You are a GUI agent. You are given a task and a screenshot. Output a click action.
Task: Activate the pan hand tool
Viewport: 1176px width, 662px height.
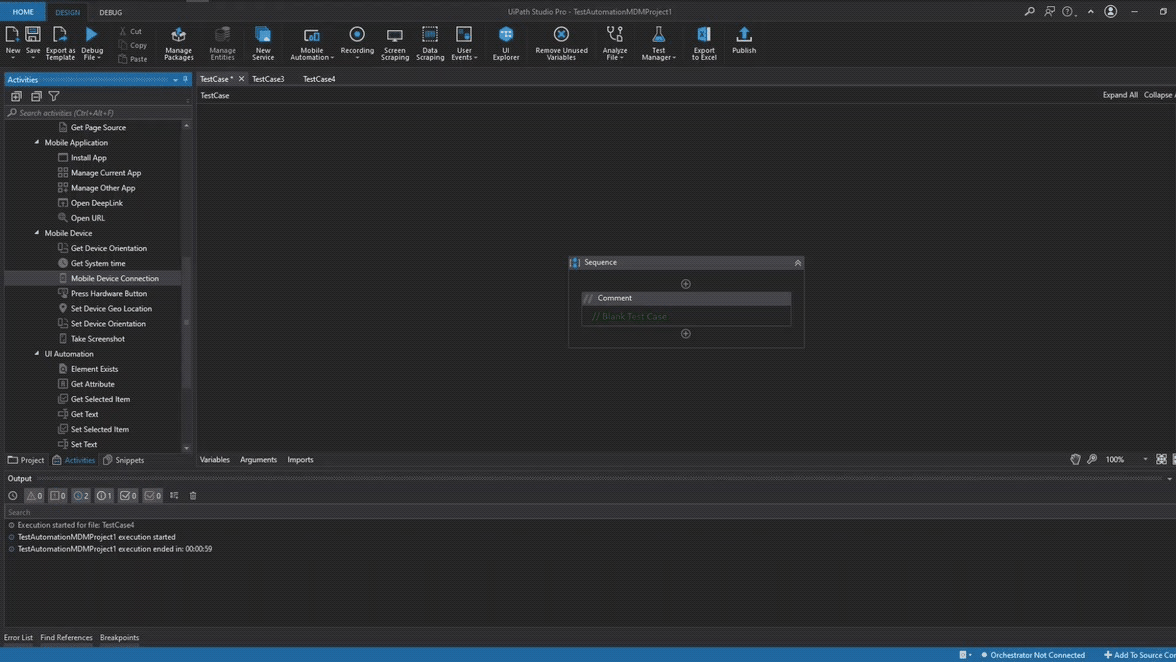1075,460
